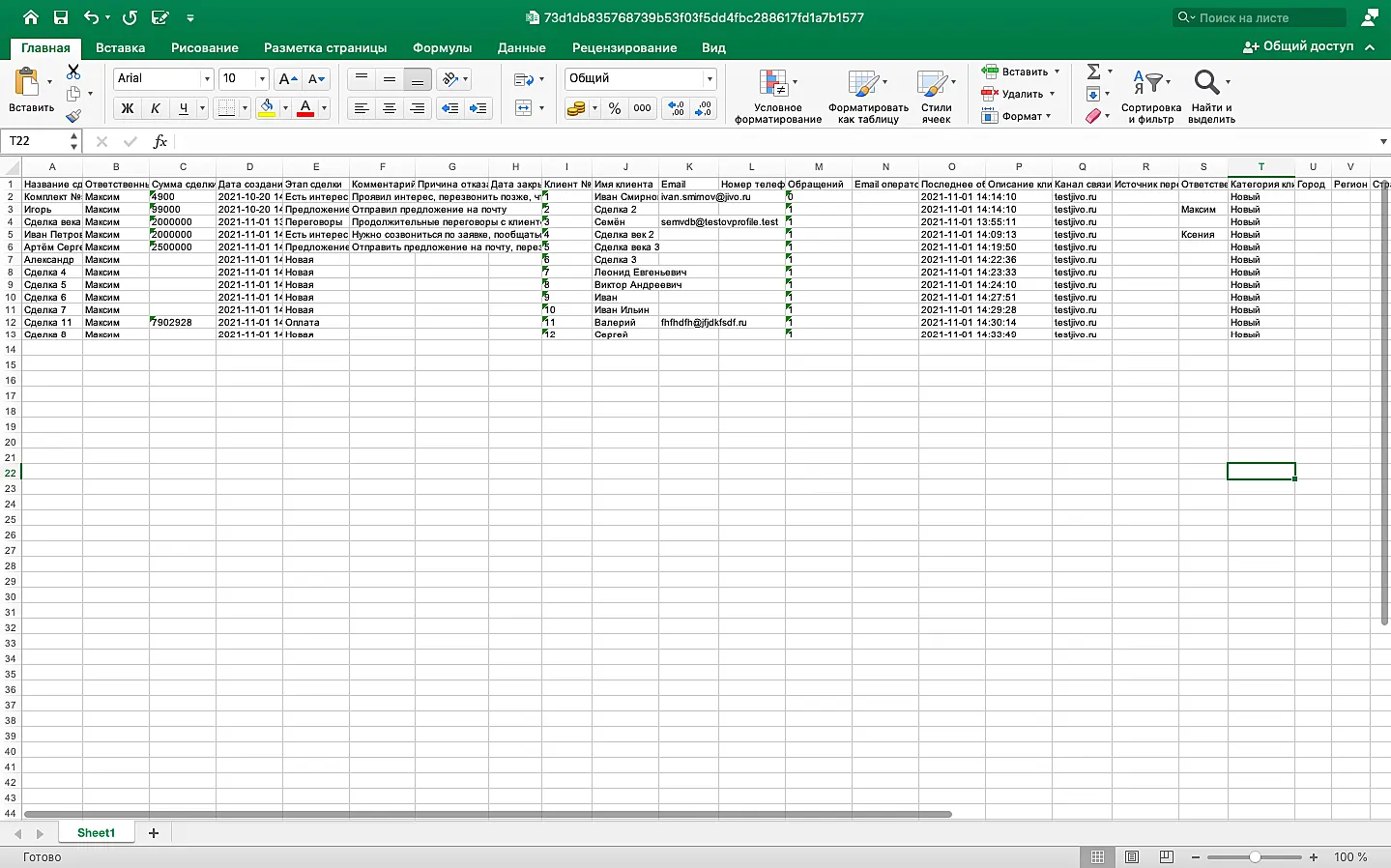This screenshot has width=1391, height=868.
Task: Switch to the Формулы ribbon tab
Action: pyautogui.click(x=442, y=47)
